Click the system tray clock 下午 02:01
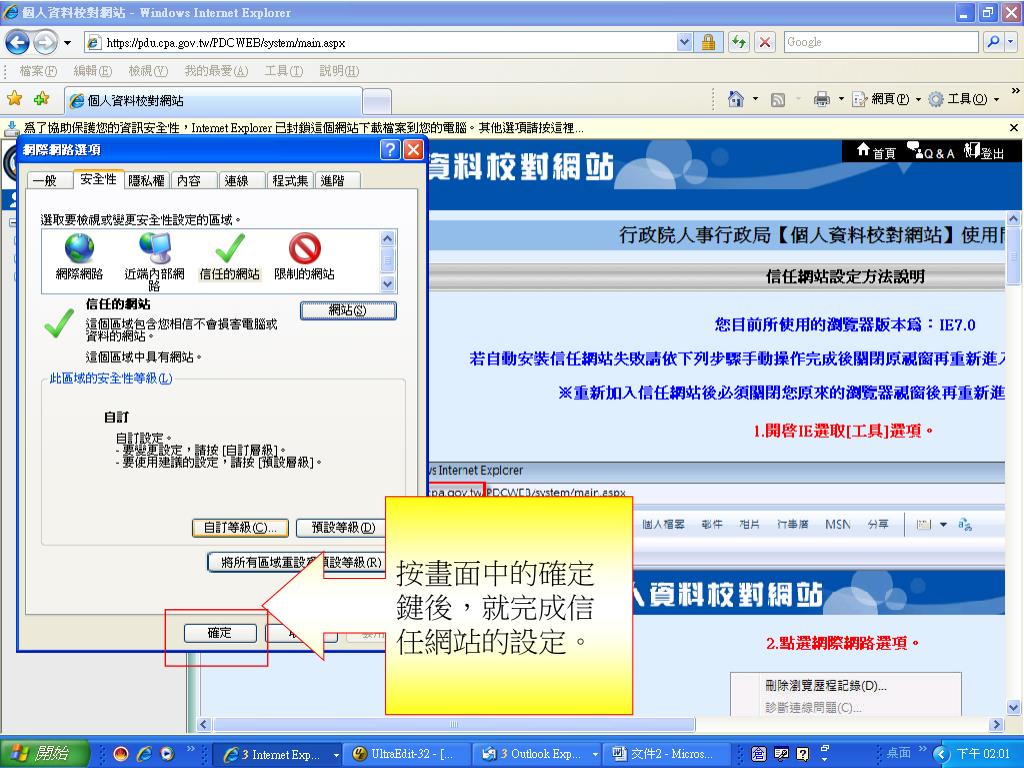 (x=983, y=754)
